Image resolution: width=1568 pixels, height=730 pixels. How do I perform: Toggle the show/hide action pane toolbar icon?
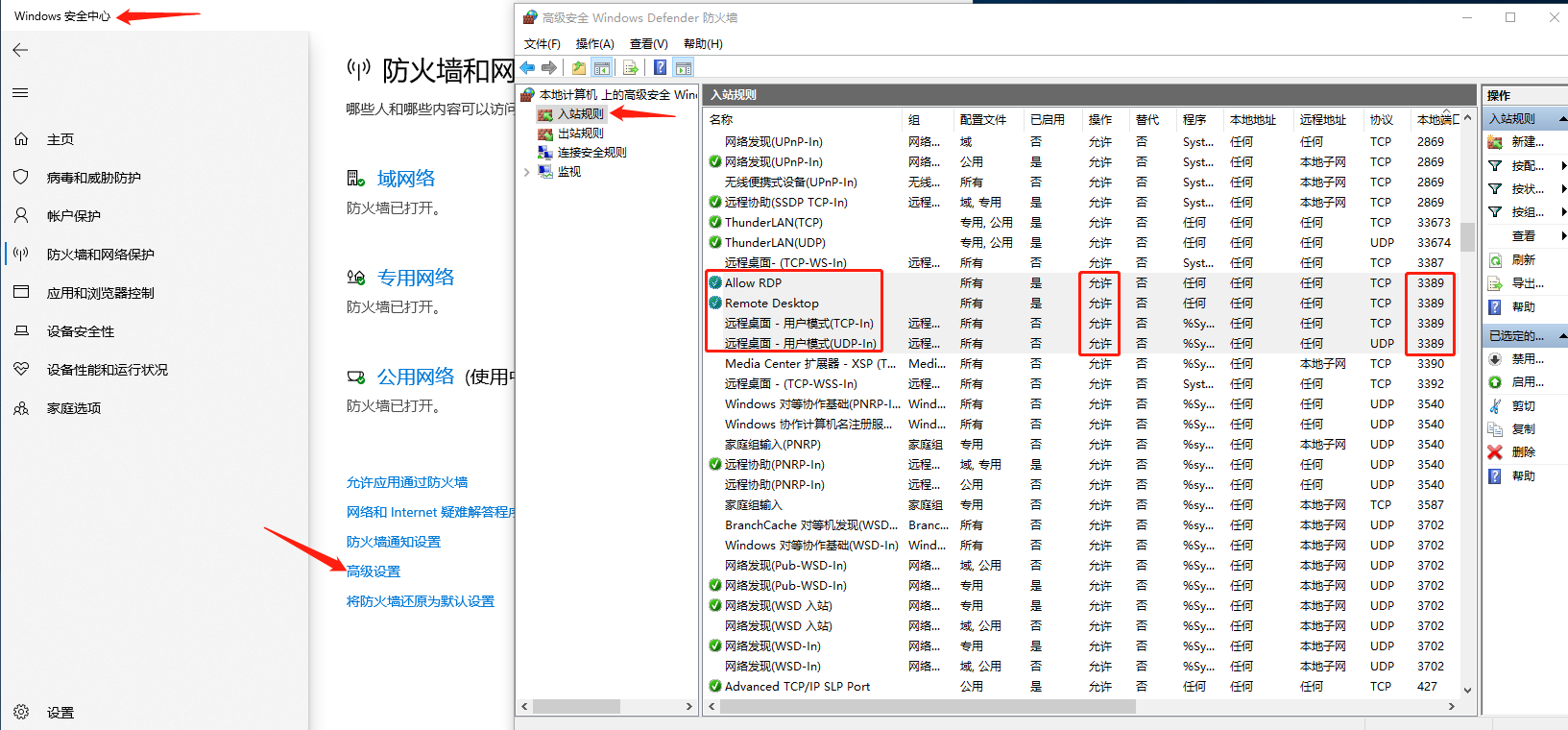pos(684,67)
